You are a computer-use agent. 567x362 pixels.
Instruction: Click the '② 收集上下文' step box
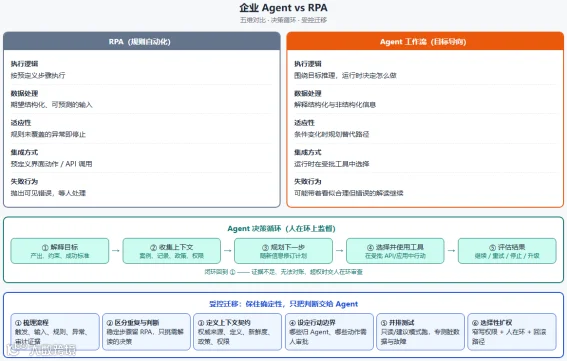172,251
